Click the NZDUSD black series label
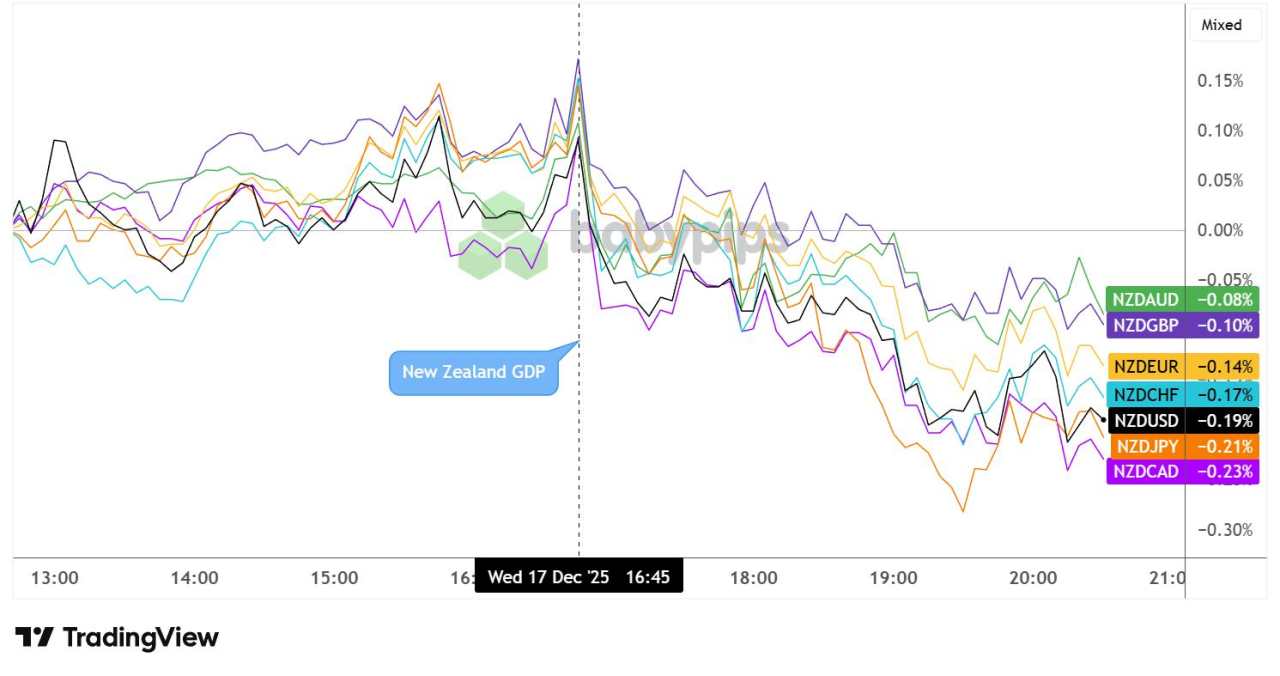Screen dimensions: 1280x676 (1145, 420)
